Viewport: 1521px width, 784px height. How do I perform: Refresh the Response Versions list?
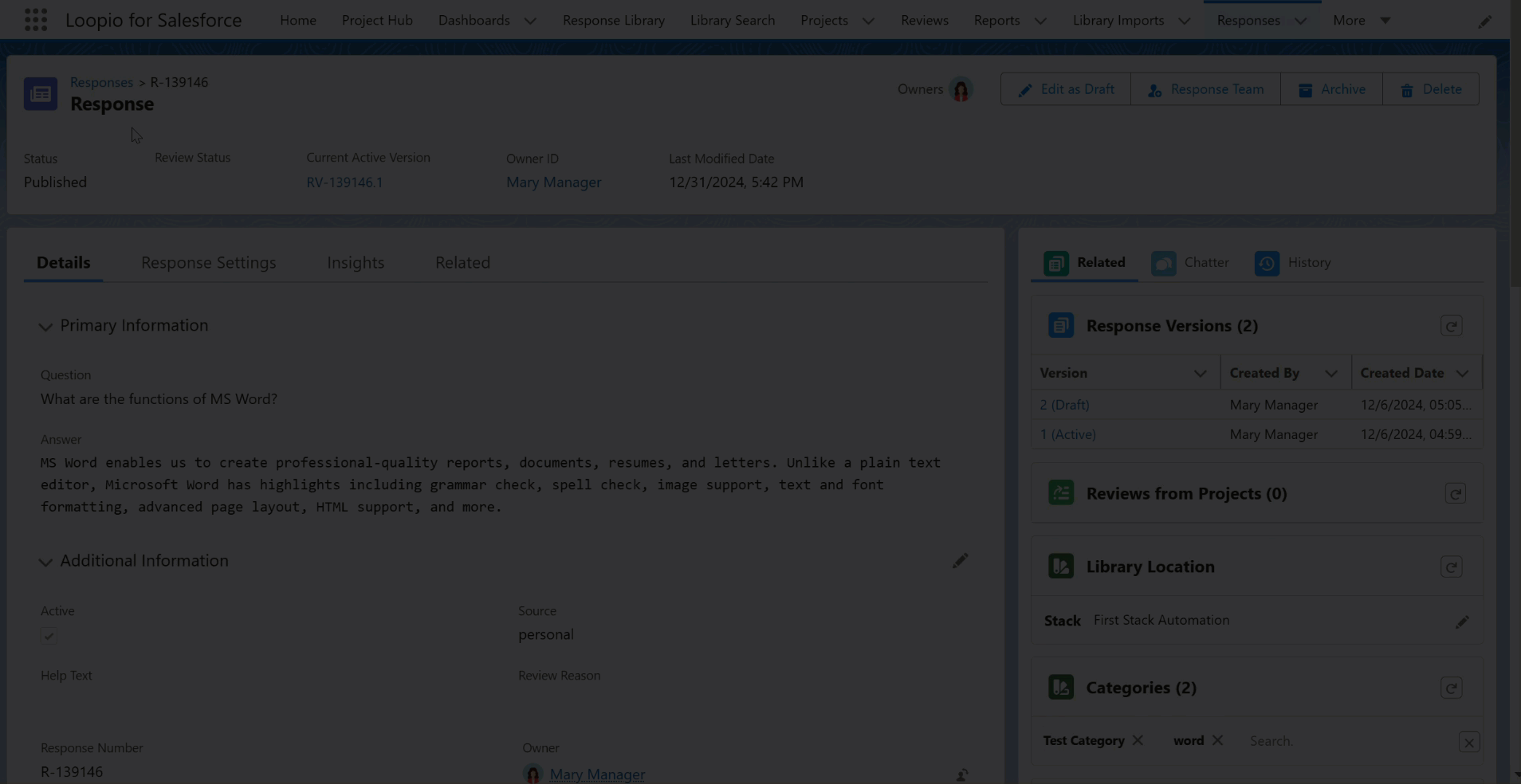click(x=1451, y=326)
